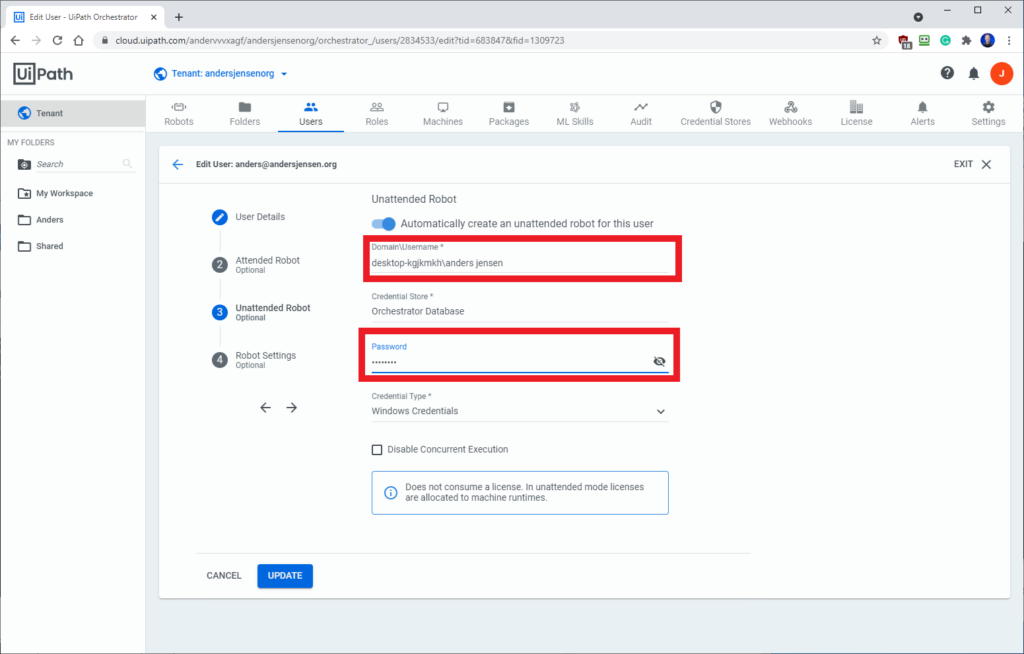Open the Settings tab
The width and height of the screenshot is (1024, 654).
[988, 114]
